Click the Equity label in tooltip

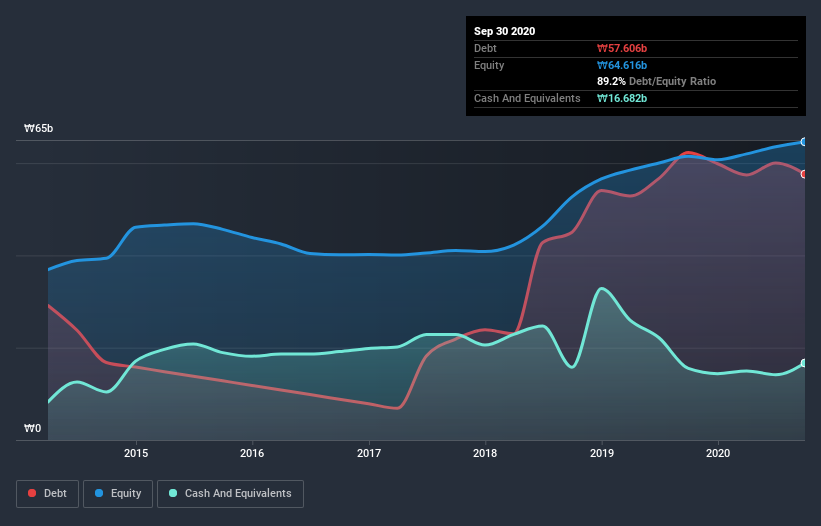(489, 65)
